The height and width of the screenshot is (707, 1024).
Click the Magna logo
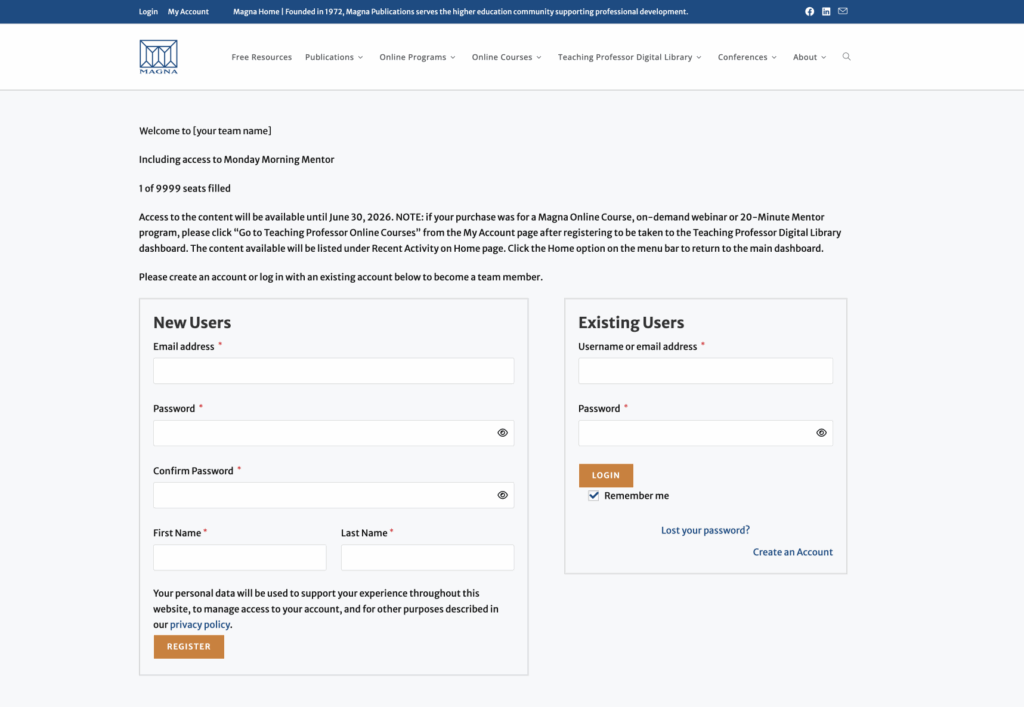(x=157, y=56)
